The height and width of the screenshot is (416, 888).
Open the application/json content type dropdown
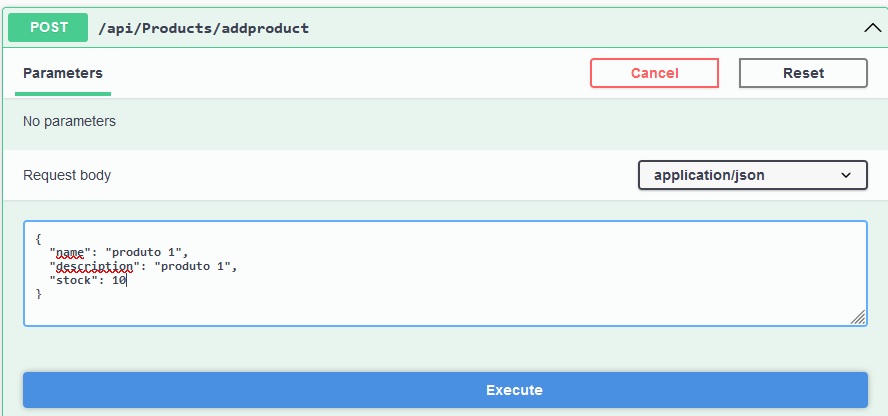753,175
